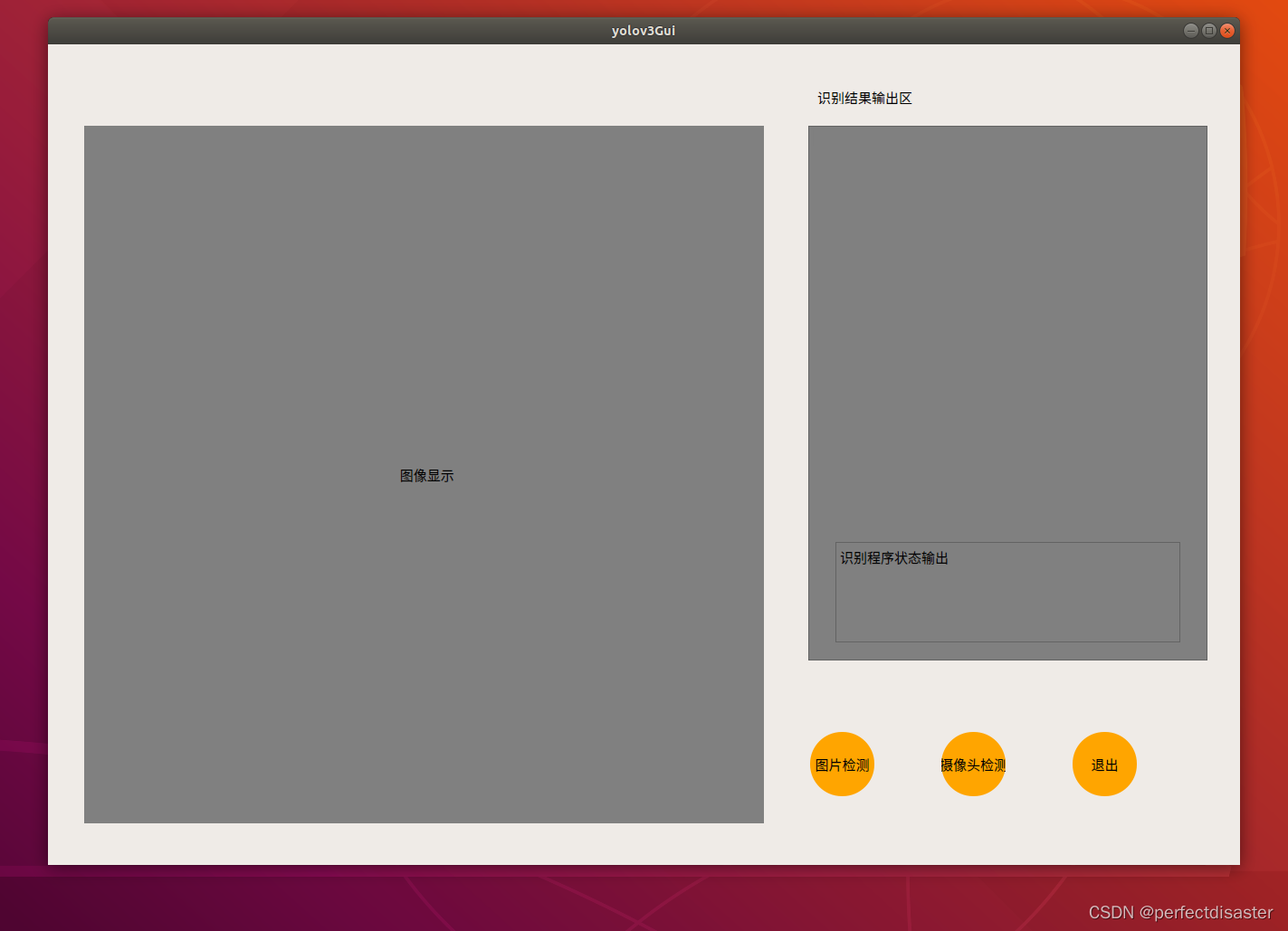Click the yolov3Gui window title
The height and width of the screenshot is (931, 1288).
click(644, 31)
